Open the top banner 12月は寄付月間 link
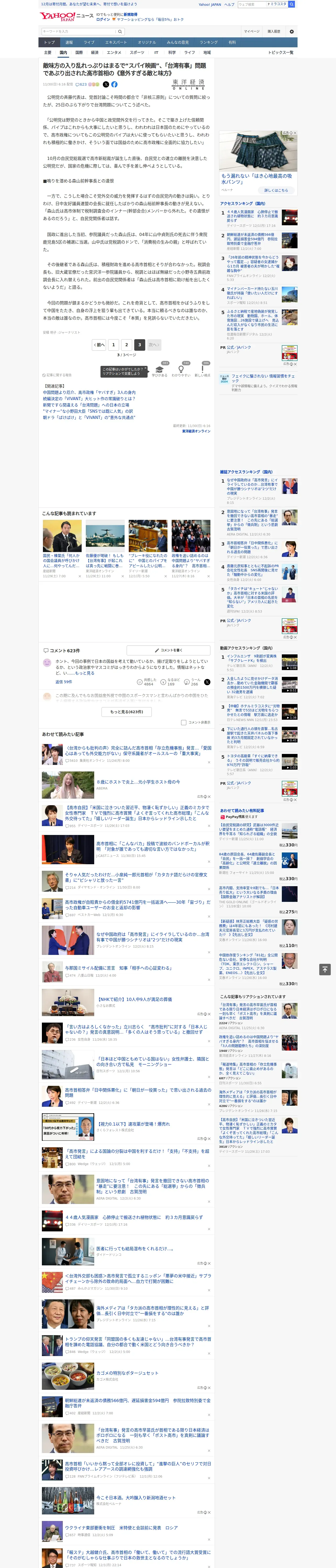 [x=89, y=4]
